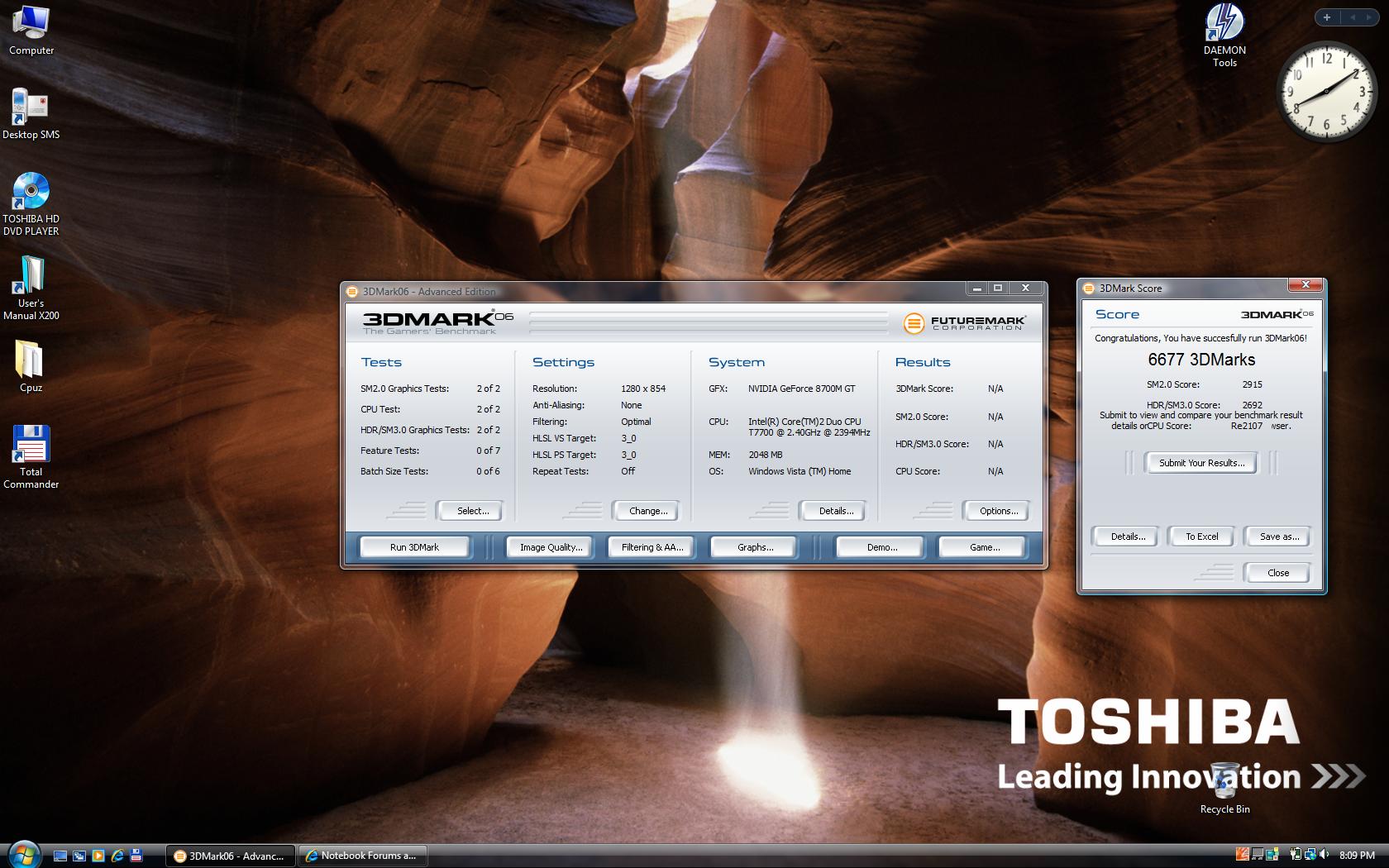Click the sidebar add gadget plus button
The image size is (1389, 868).
coord(1326,17)
